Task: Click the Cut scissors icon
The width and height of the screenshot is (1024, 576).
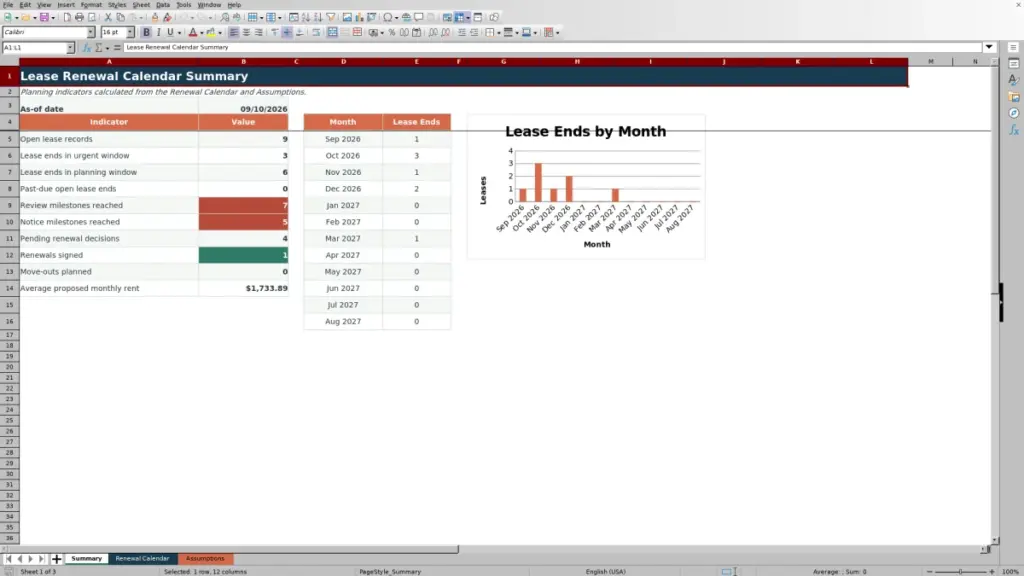Action: pyautogui.click(x=108, y=17)
